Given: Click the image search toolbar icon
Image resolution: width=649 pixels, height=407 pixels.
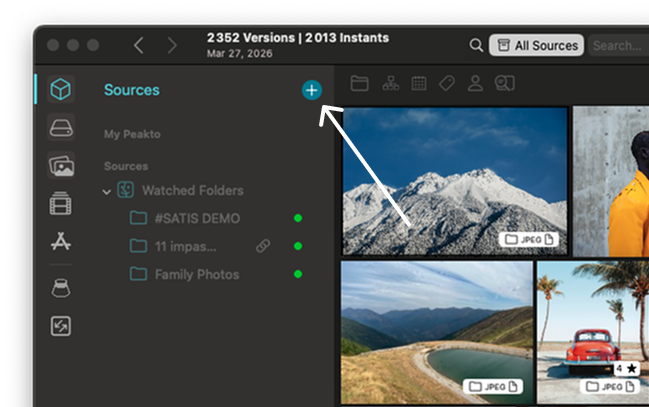Looking at the screenshot, I should (504, 83).
